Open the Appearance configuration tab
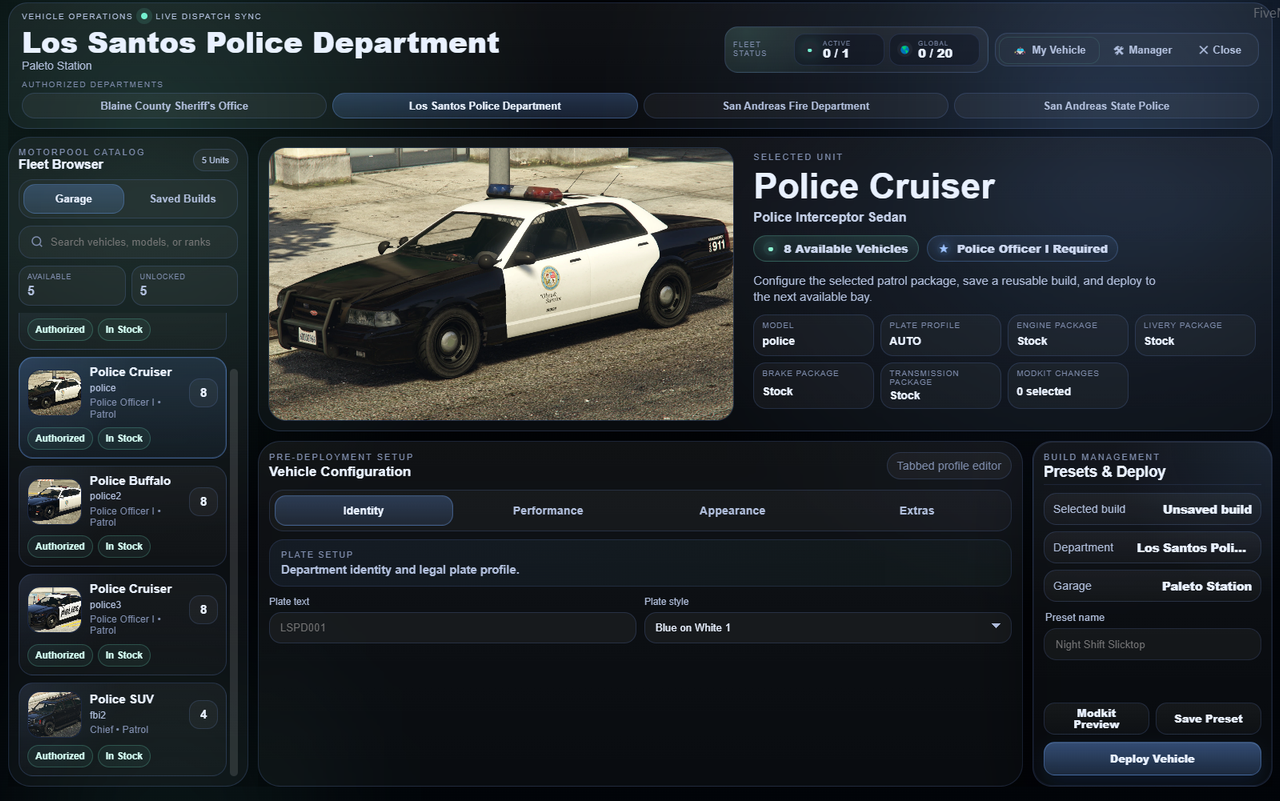 pos(732,510)
